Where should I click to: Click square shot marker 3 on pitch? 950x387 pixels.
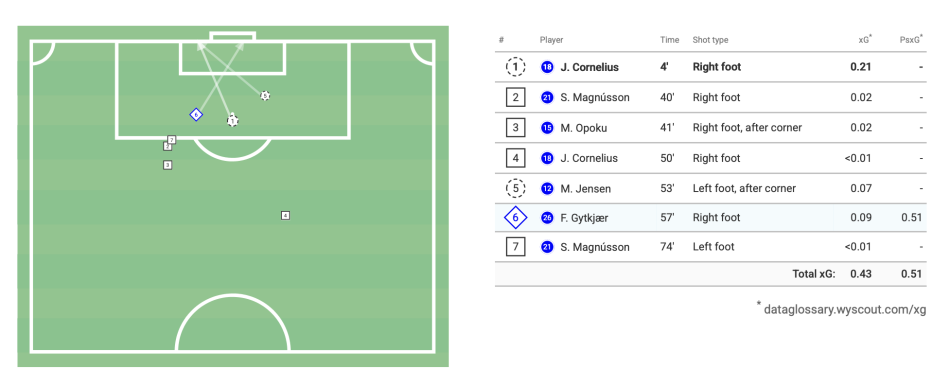pyautogui.click(x=168, y=165)
